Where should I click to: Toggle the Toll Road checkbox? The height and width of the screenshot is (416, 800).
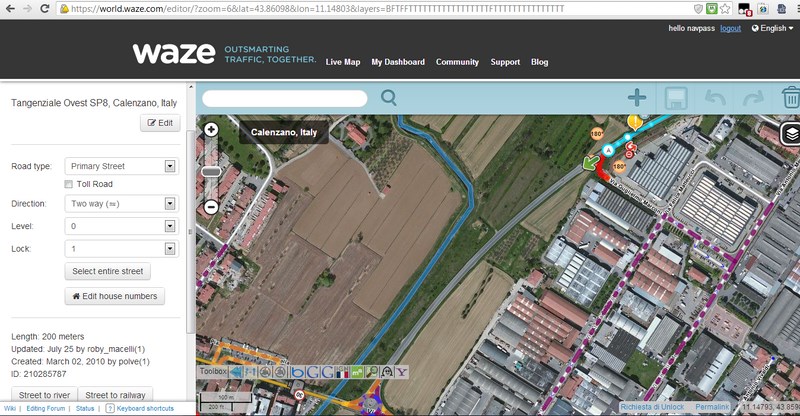(68, 184)
